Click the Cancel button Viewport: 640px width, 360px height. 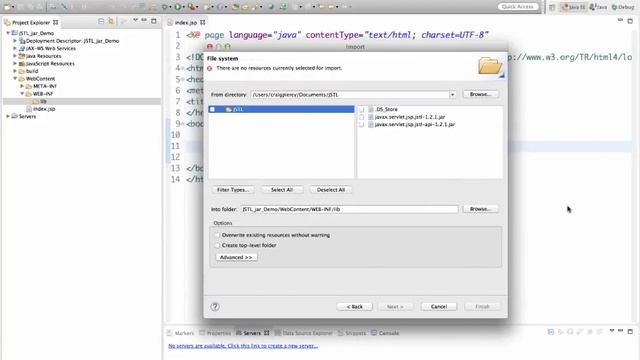(x=439, y=307)
